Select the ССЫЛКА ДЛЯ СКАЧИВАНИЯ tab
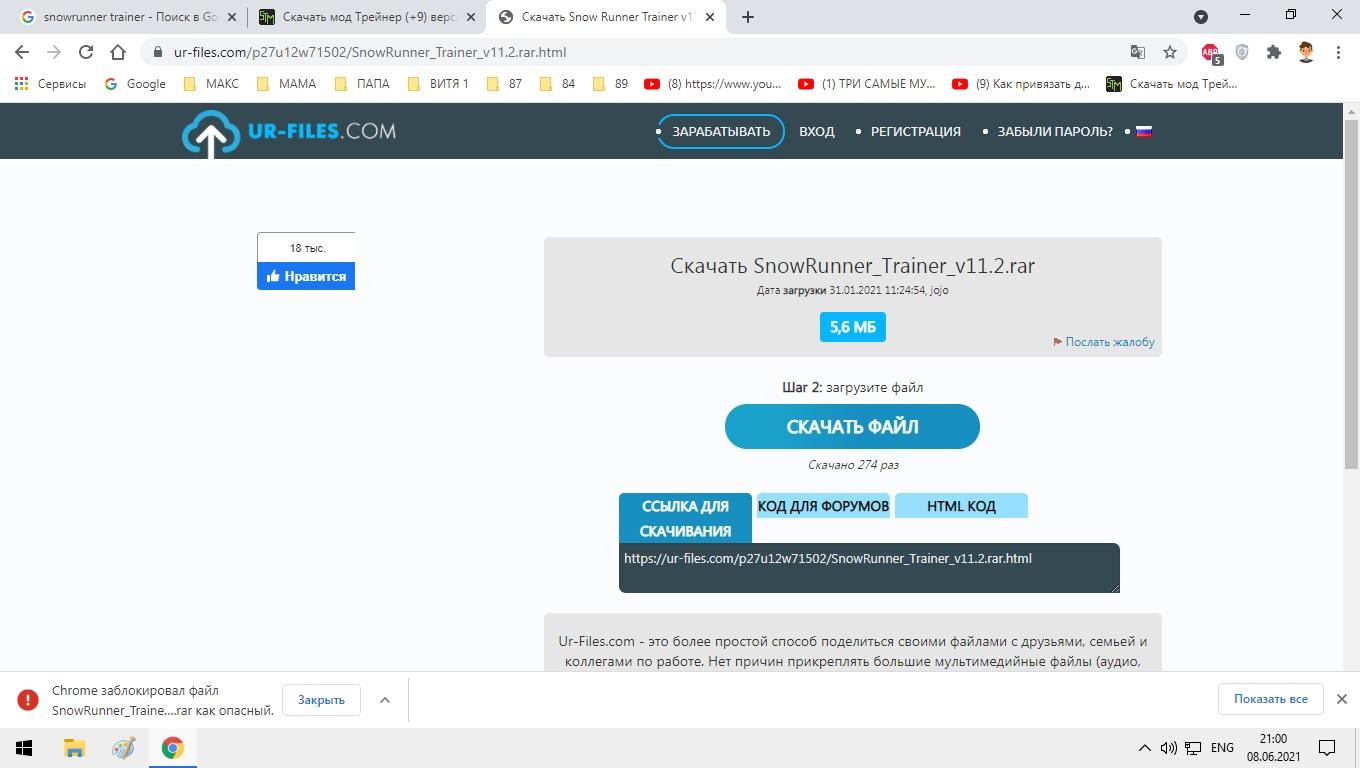The width and height of the screenshot is (1360, 768). click(x=685, y=518)
